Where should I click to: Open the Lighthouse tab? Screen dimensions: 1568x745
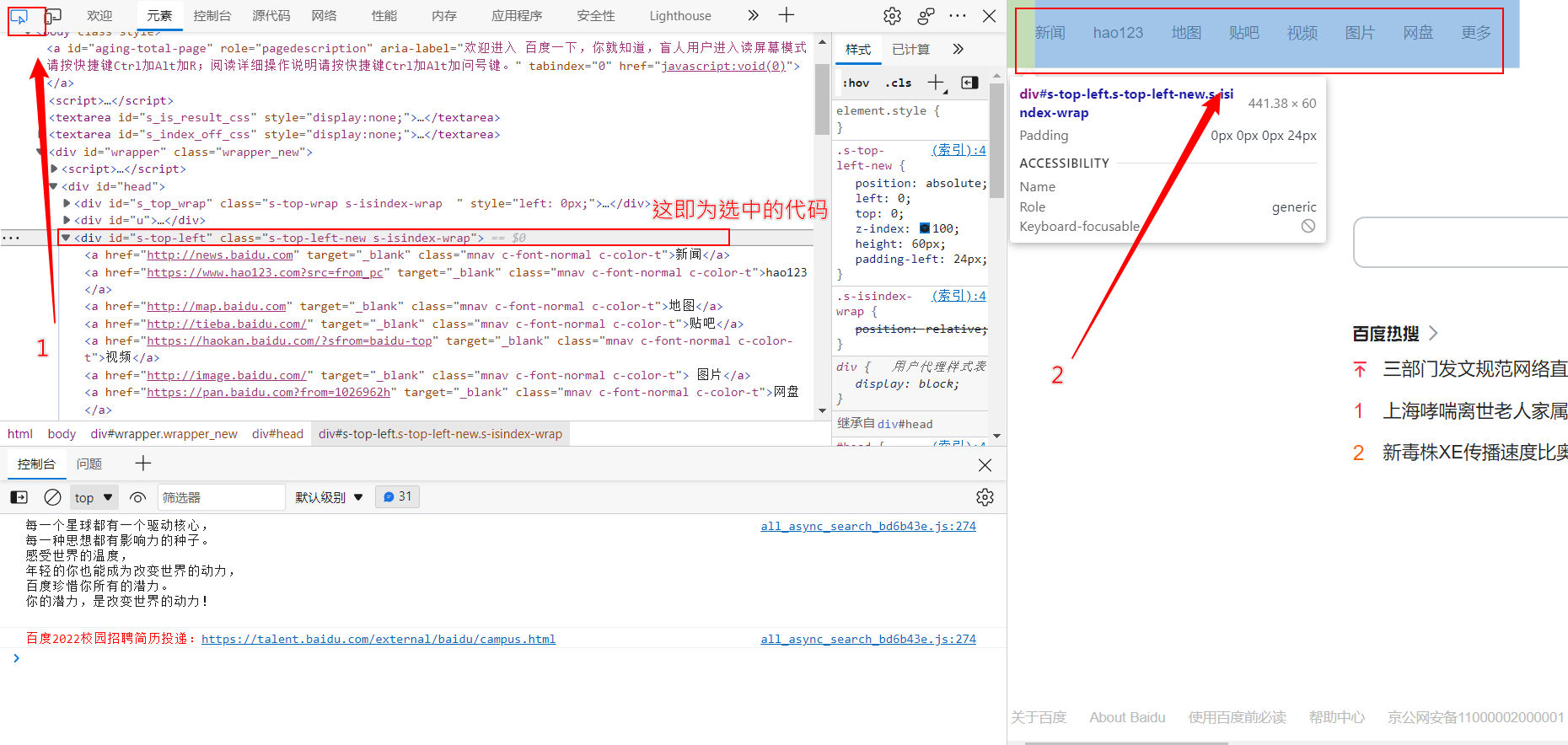[680, 16]
